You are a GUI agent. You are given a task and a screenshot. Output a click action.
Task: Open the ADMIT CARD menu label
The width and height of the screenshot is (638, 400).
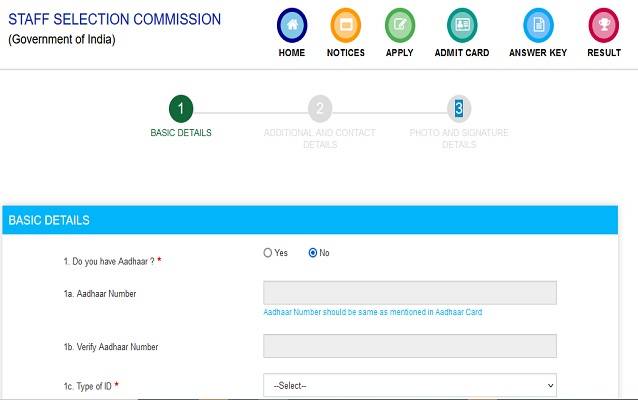click(462, 53)
